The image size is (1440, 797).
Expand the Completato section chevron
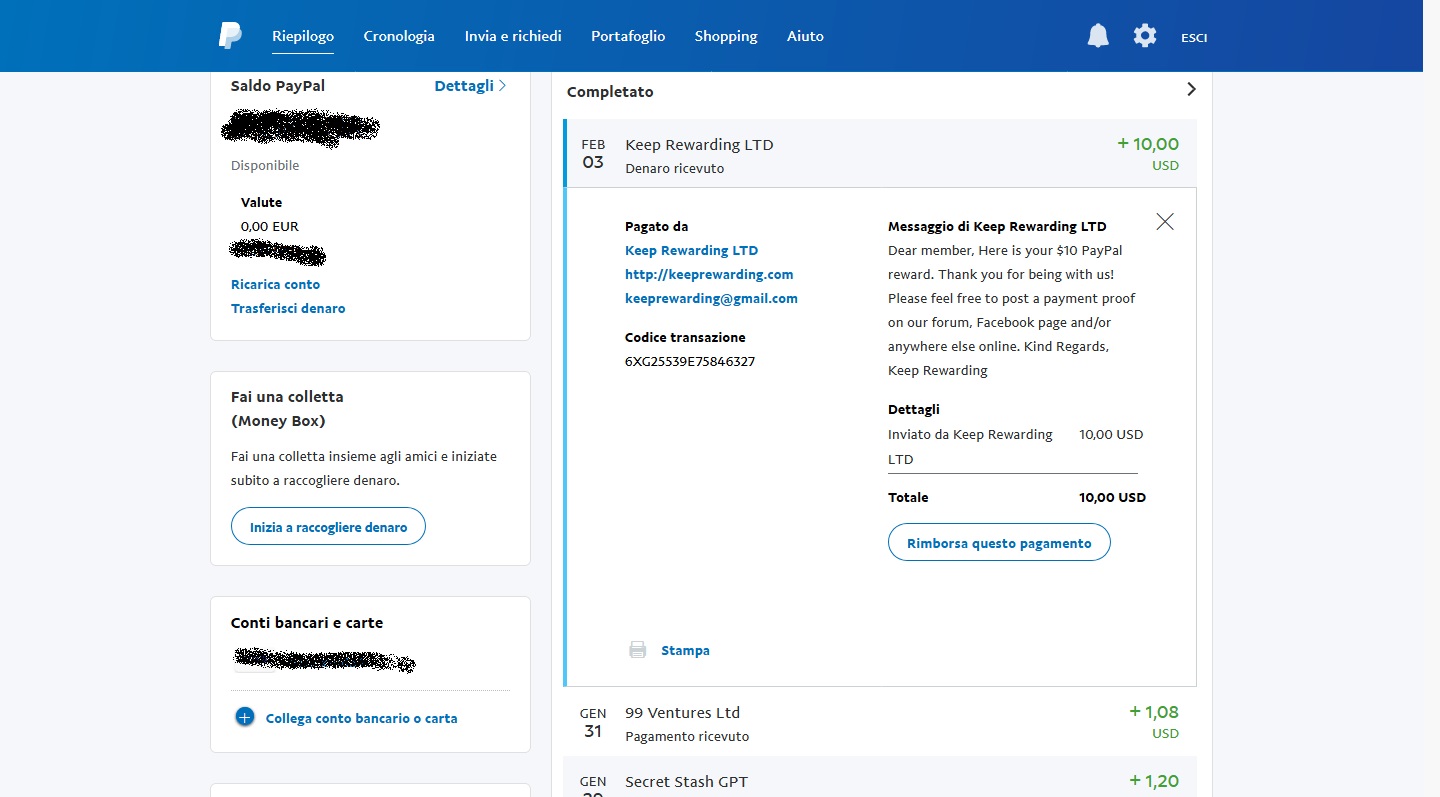click(x=1191, y=89)
